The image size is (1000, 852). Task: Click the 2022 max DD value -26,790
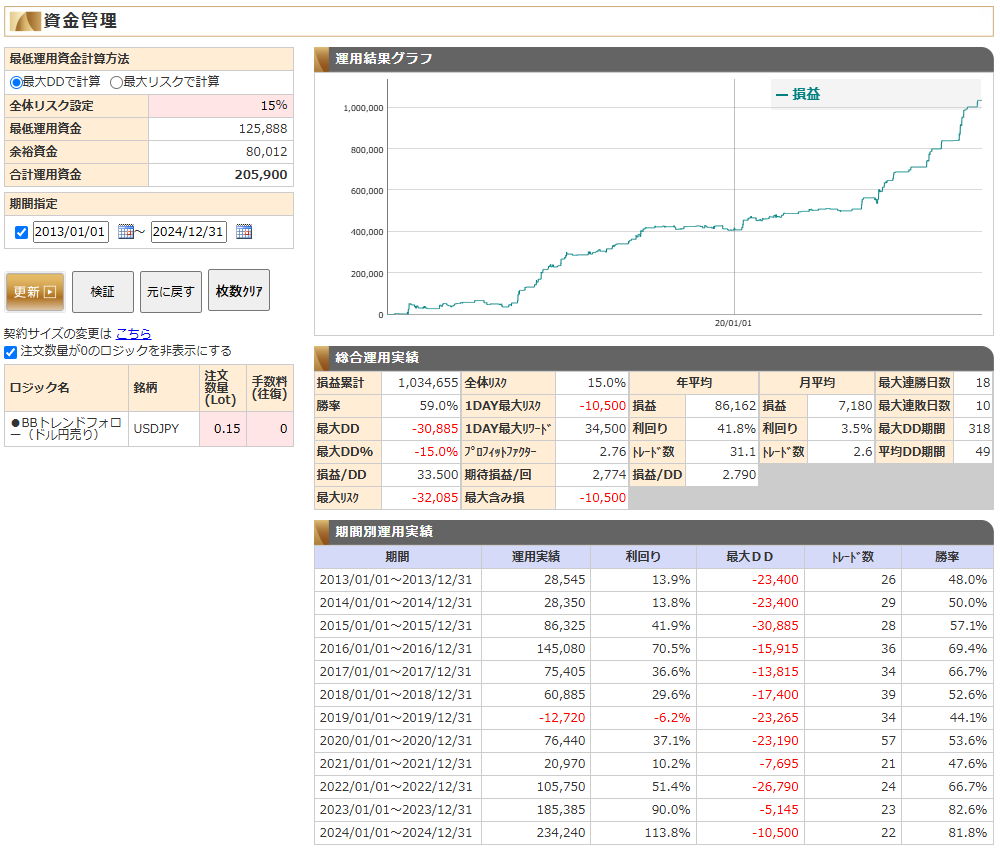pos(775,786)
